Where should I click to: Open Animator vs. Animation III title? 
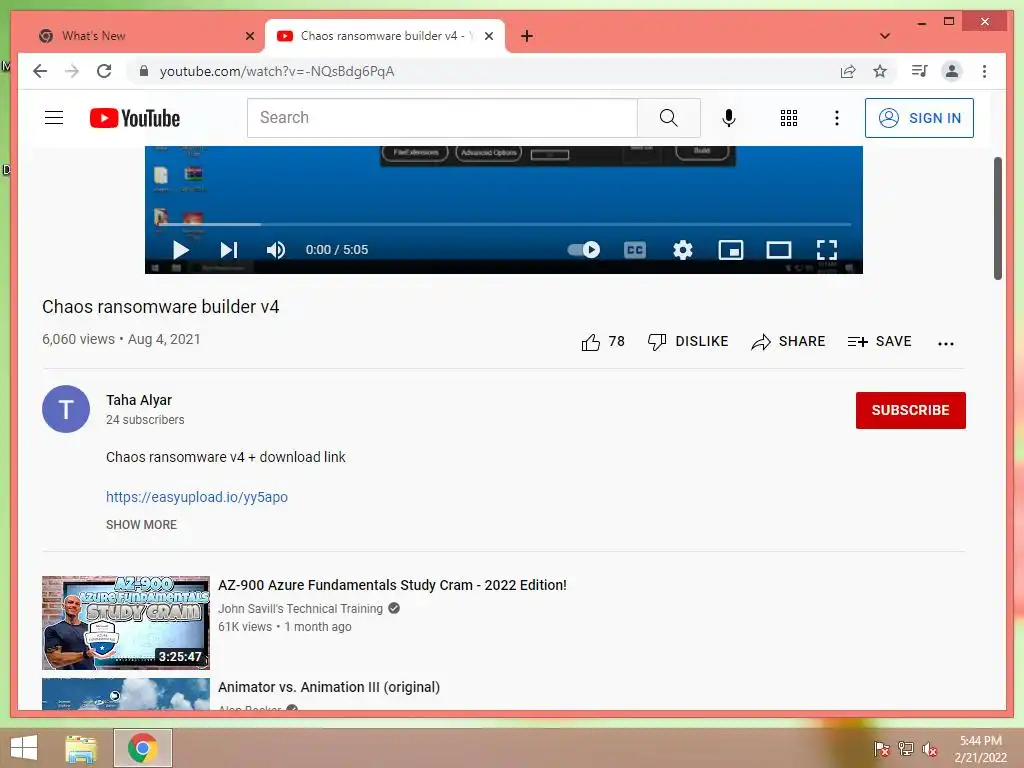coord(328,687)
